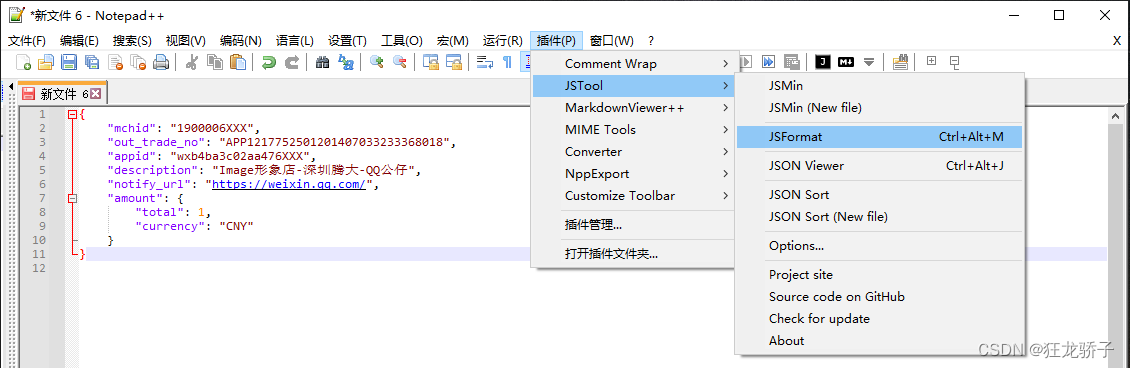Open Markdown viewer M↓ toolbar icon

point(845,62)
